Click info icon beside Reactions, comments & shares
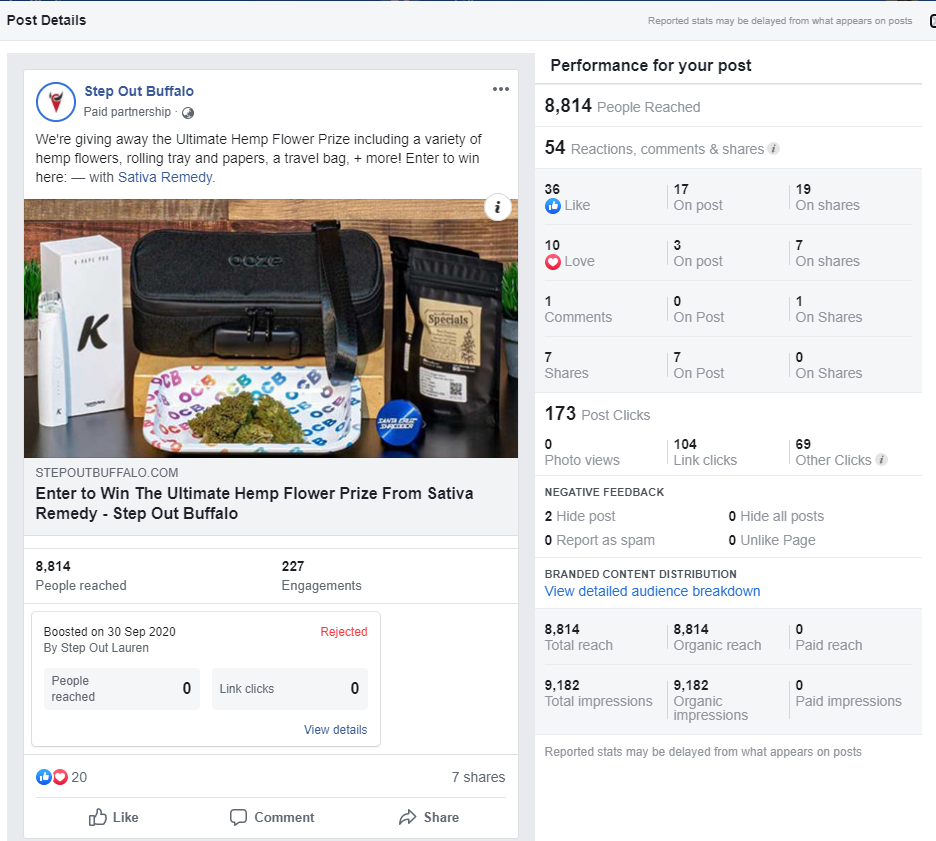This screenshot has width=936, height=841. 774,149
